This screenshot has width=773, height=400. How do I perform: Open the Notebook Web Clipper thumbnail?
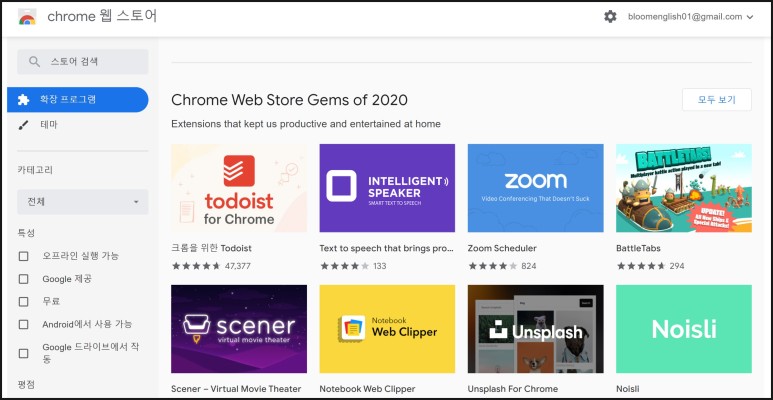[387, 329]
